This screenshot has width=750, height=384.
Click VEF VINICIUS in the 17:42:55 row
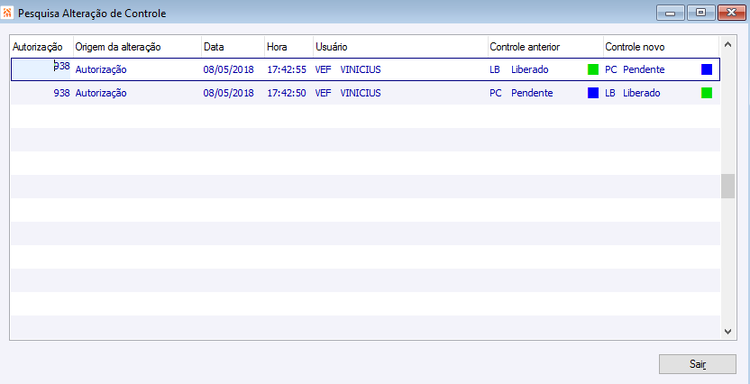coord(348,70)
